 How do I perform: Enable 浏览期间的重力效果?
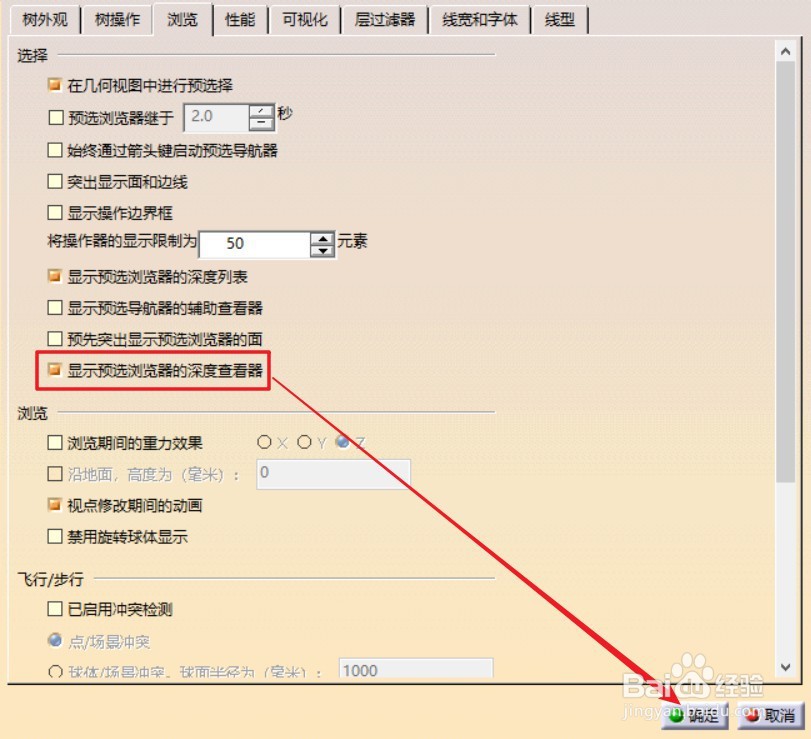tap(55, 443)
